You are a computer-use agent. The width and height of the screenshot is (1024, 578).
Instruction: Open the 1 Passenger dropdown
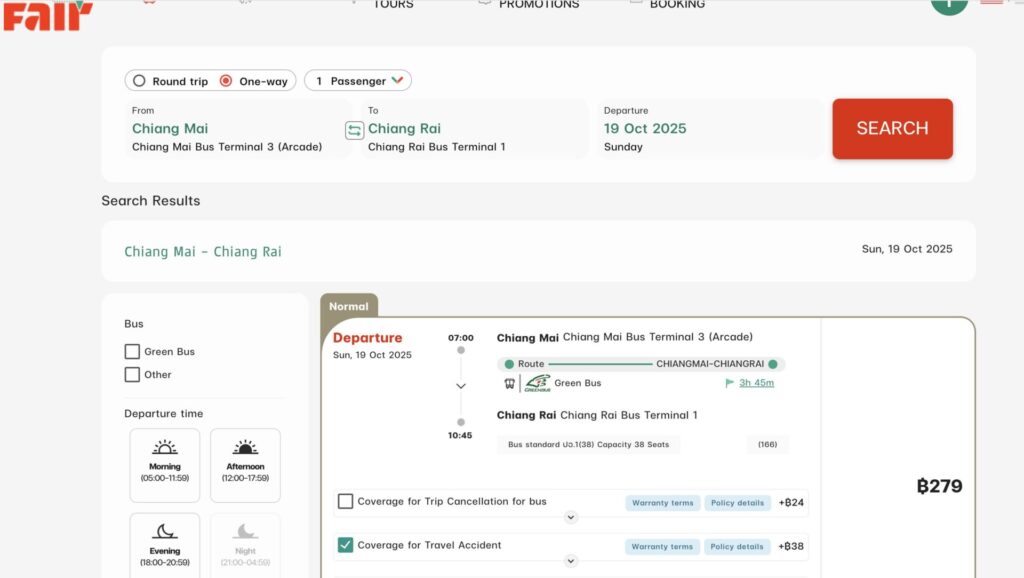(358, 81)
